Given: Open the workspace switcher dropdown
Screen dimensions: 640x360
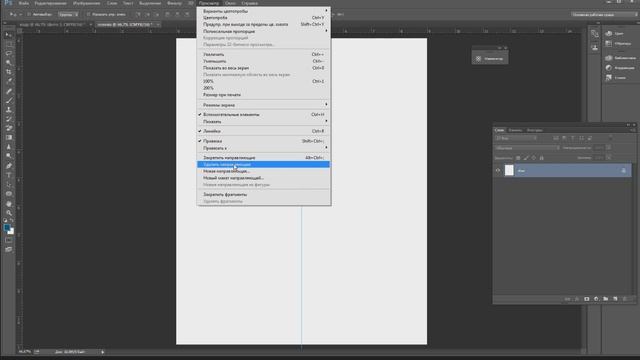Looking at the screenshot, I should click(604, 14).
